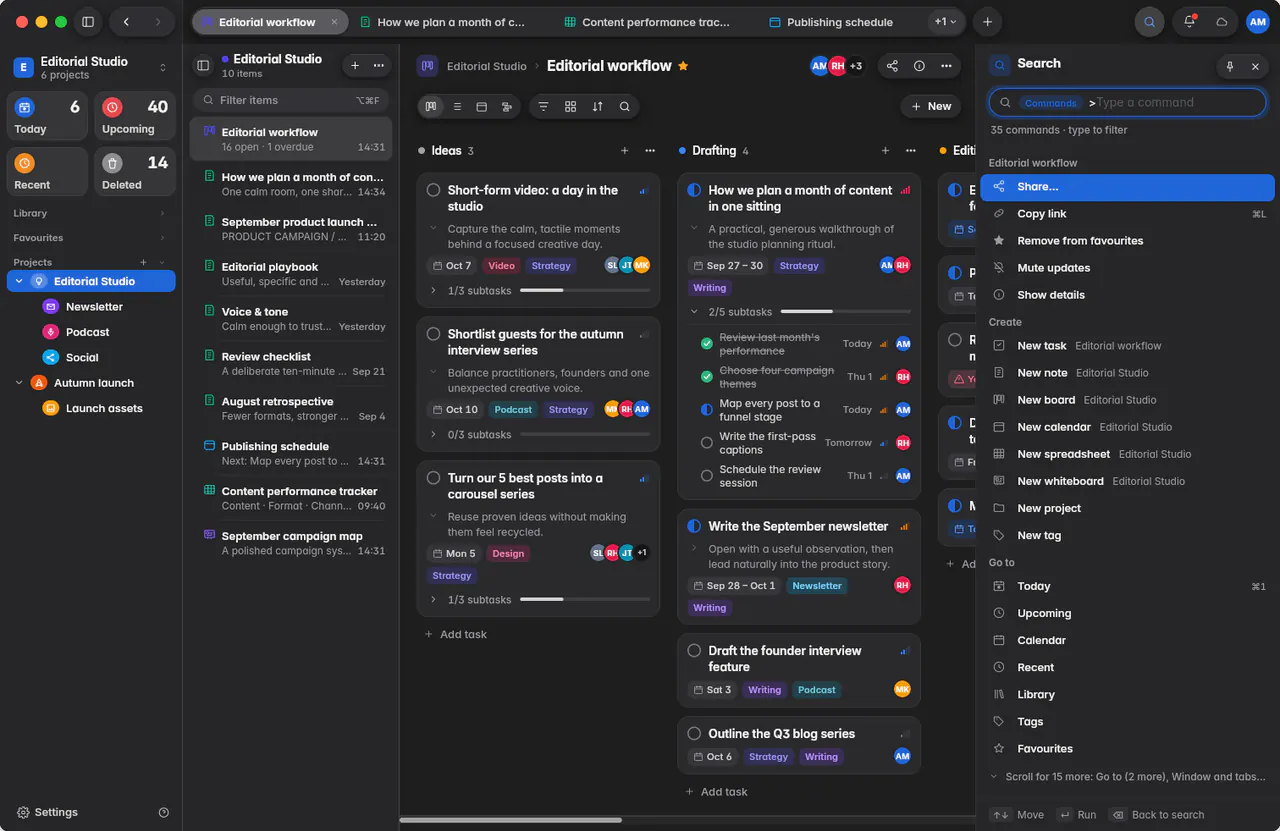Open the board filter icon
1280x831 pixels.
(x=544, y=106)
